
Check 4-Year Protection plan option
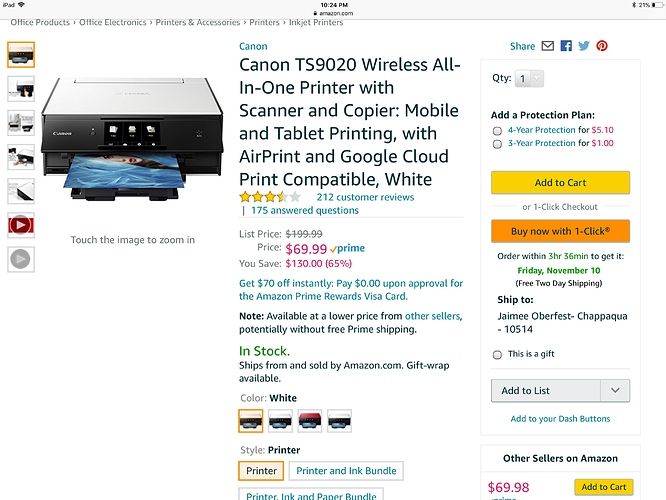click(x=497, y=130)
